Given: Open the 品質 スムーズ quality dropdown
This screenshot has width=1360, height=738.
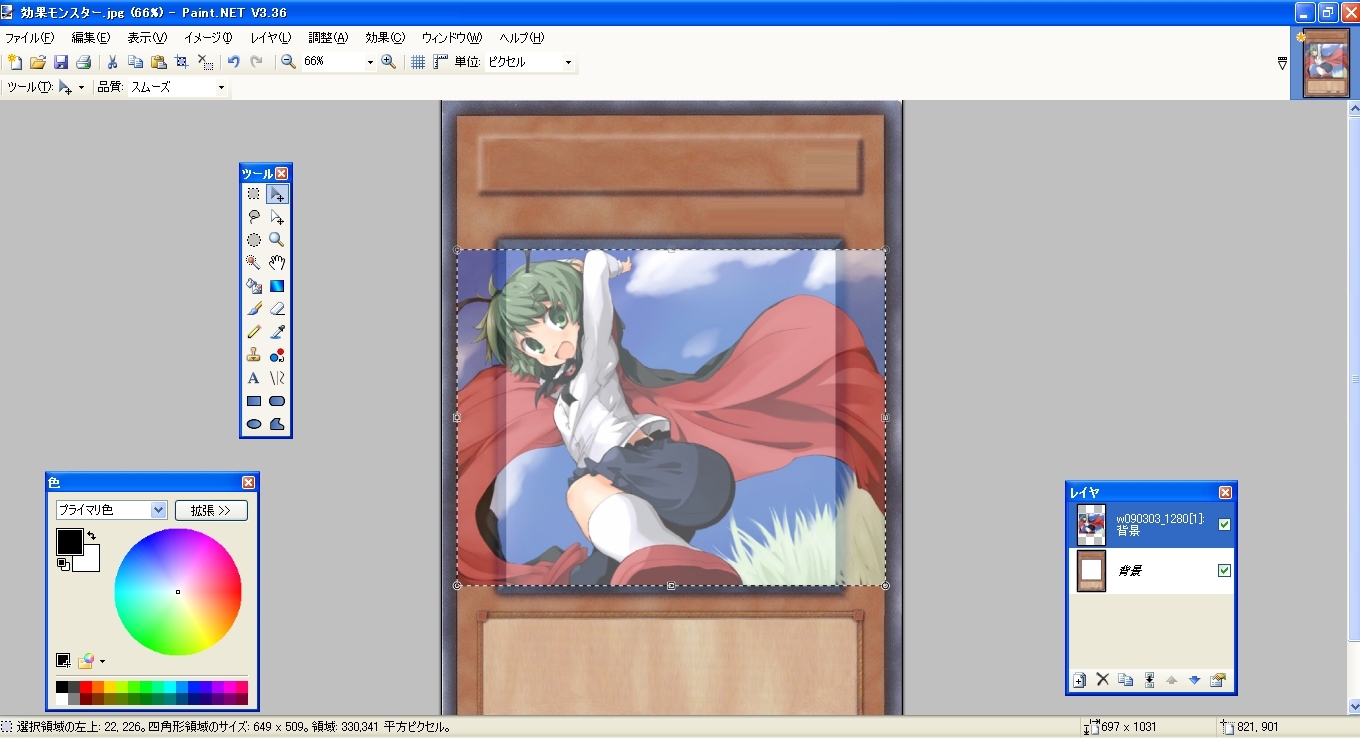Looking at the screenshot, I should point(221,88).
